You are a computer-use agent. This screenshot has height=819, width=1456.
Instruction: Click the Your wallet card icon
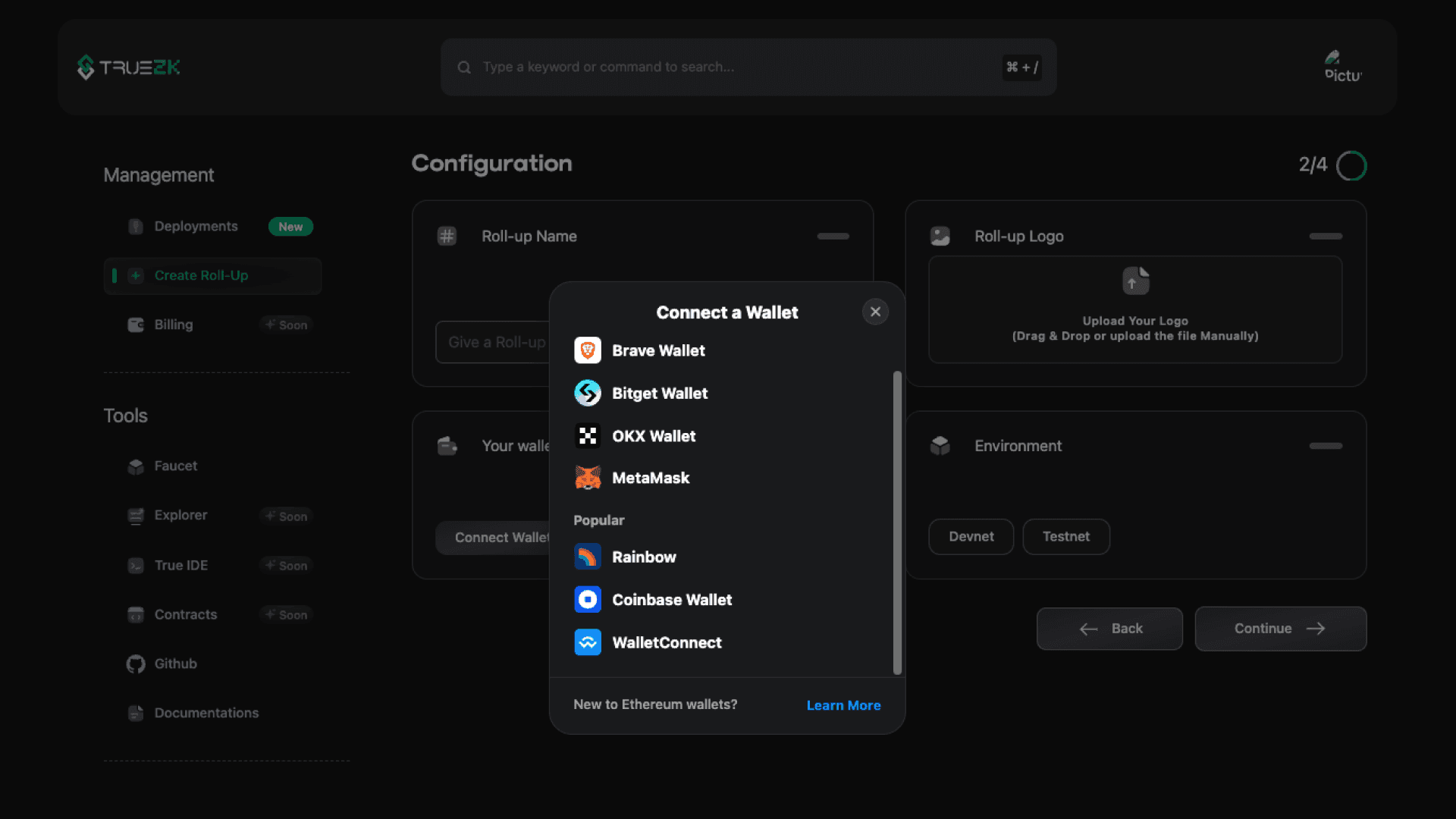447,446
